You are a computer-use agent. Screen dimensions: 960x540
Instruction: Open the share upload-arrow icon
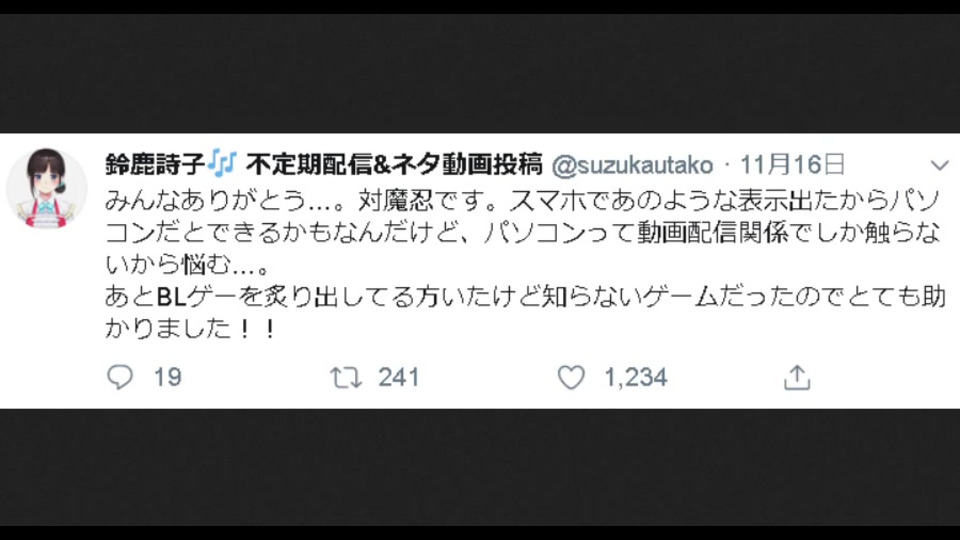[797, 377]
